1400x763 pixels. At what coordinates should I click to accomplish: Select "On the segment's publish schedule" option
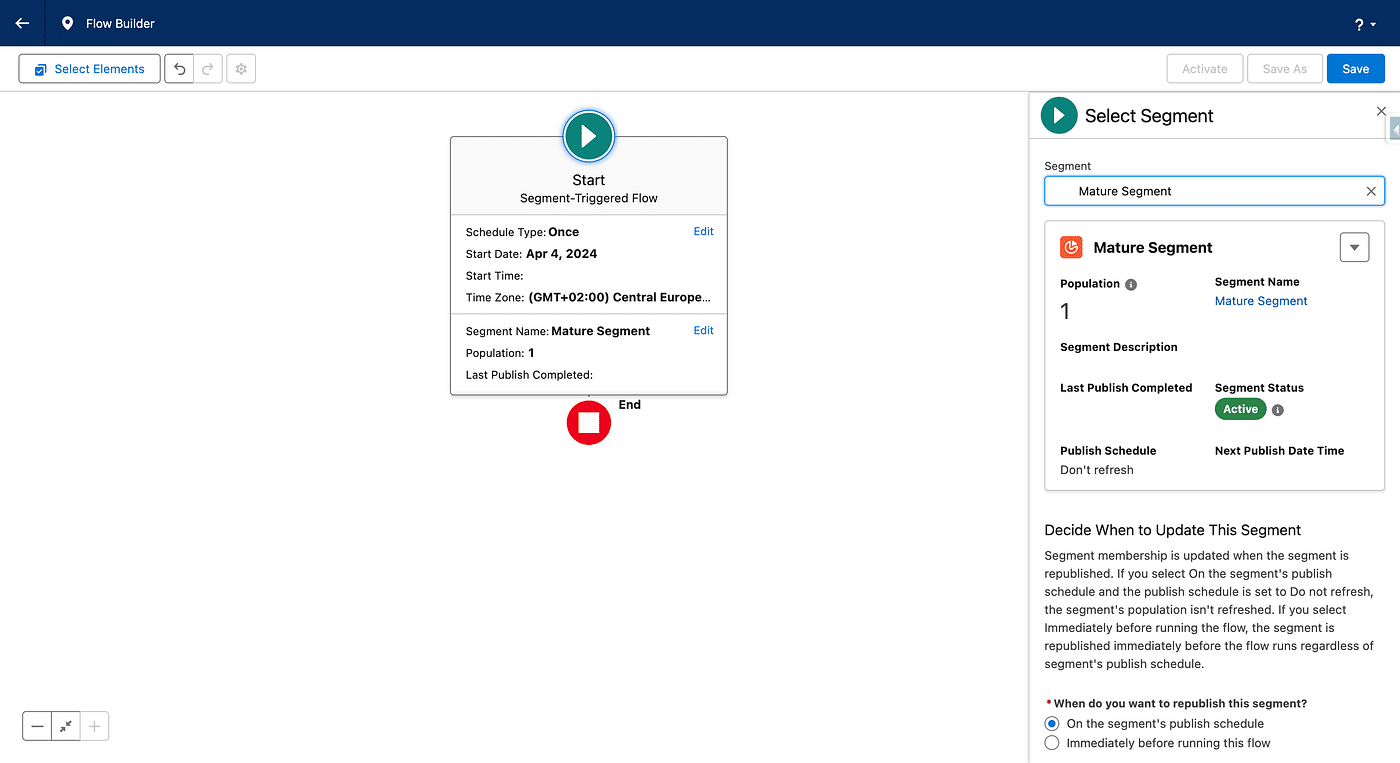[1051, 723]
